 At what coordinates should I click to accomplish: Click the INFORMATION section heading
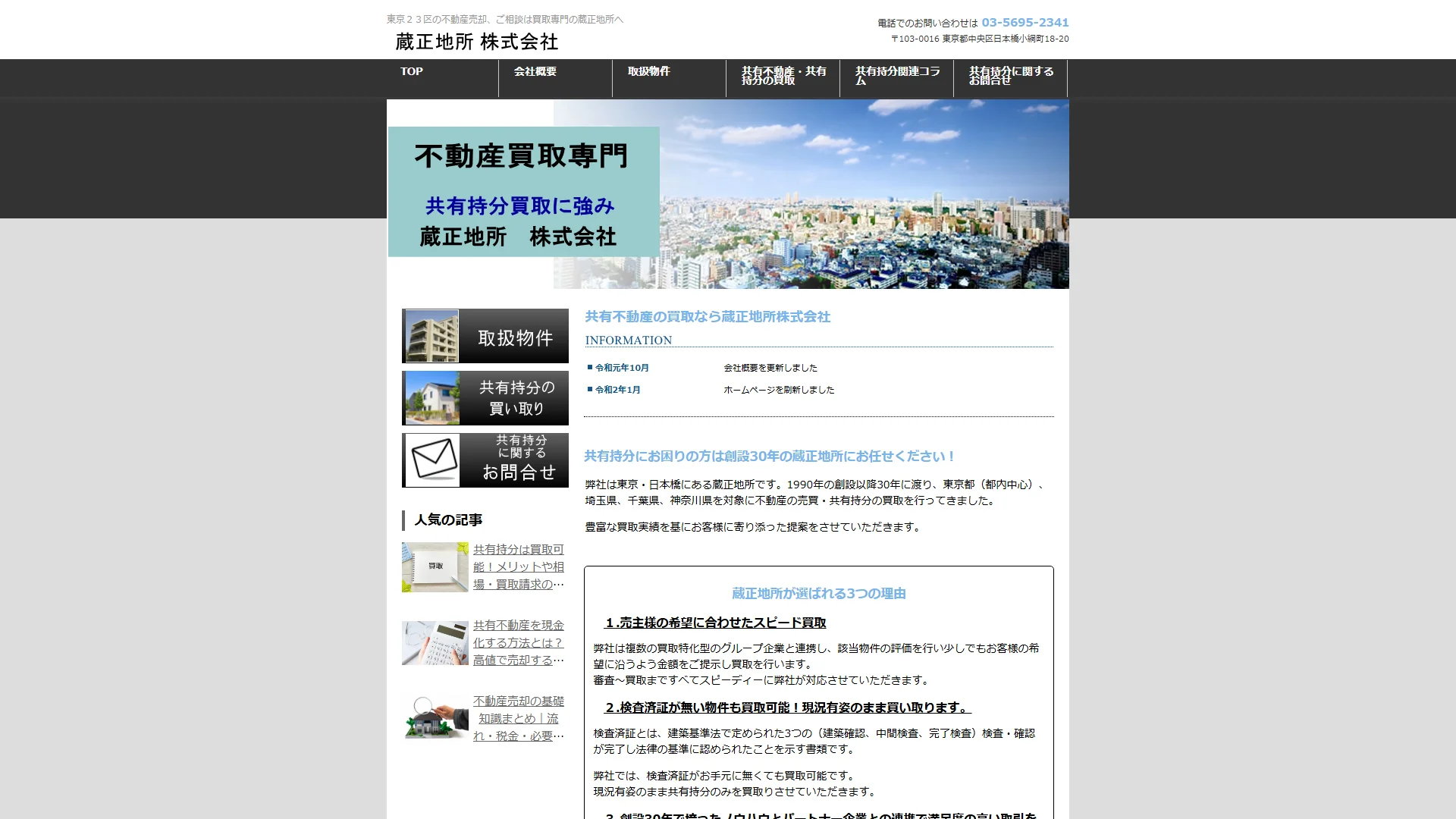tap(629, 340)
